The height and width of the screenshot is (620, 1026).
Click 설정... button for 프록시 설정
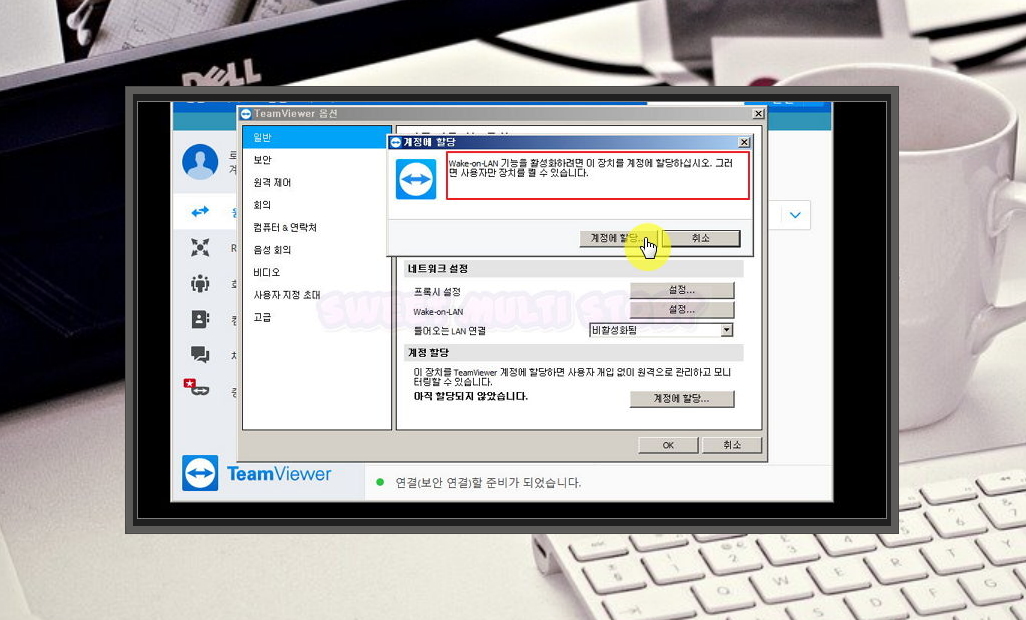coord(682,290)
